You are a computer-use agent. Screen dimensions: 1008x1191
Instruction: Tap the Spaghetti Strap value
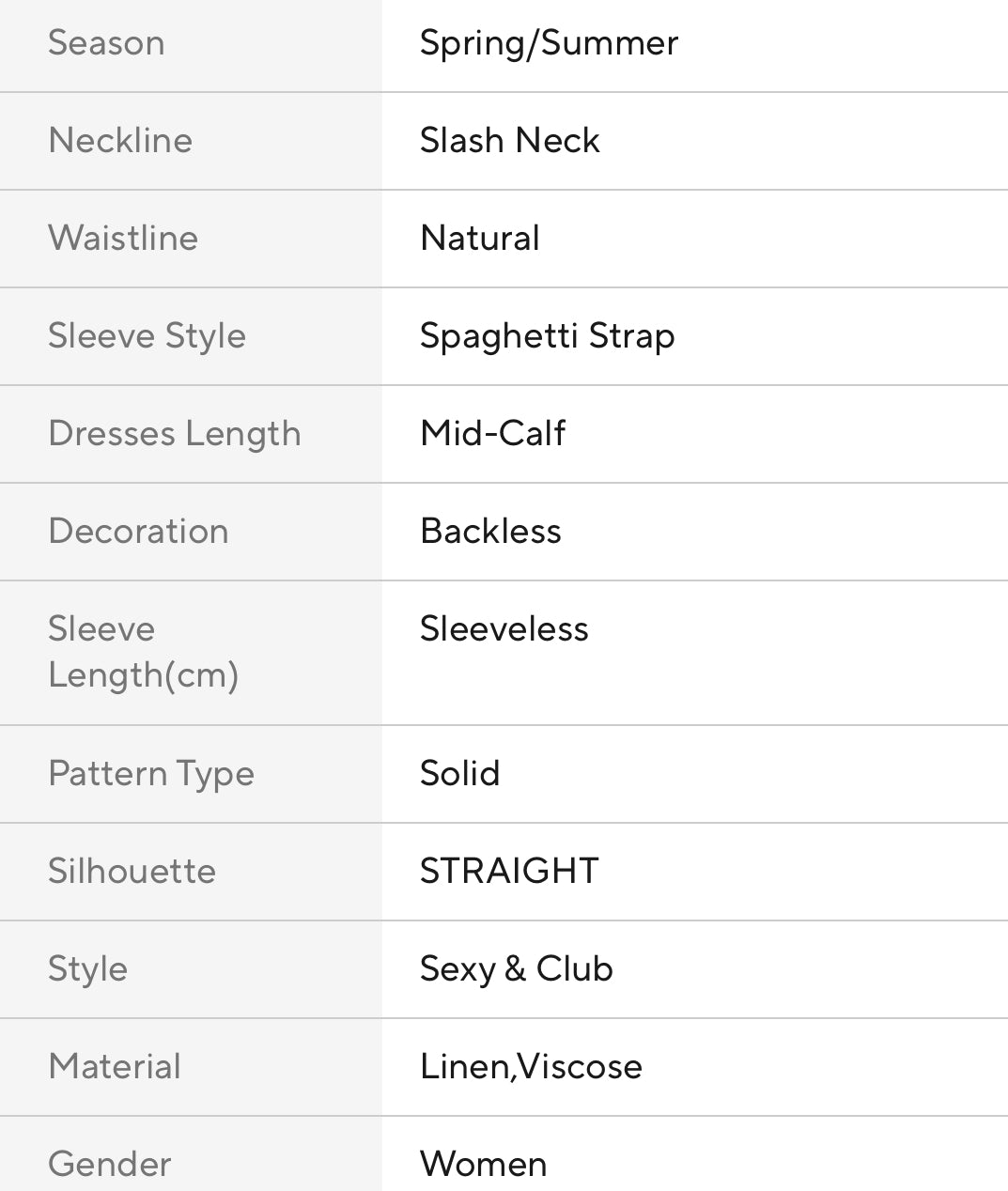coord(547,336)
